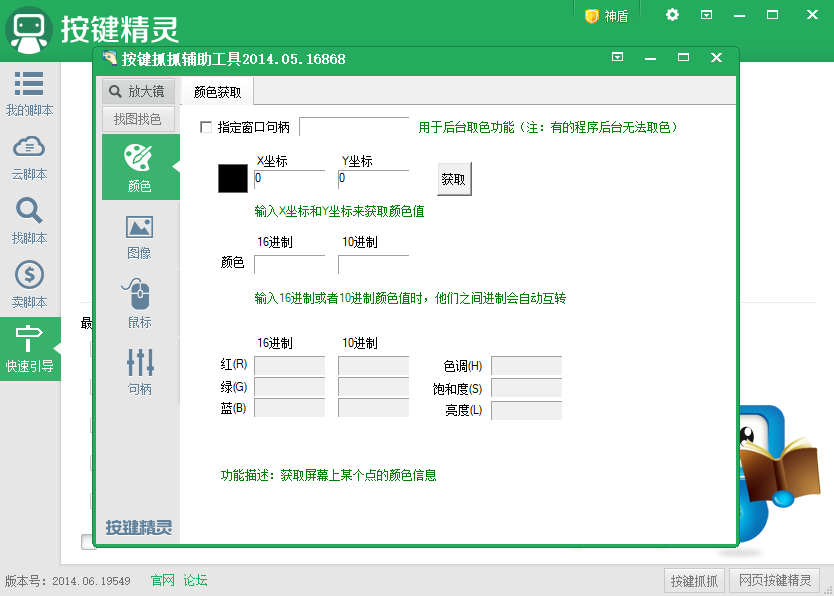Click the color 16进制 input field
Screen dimensions: 834x596
click(289, 264)
